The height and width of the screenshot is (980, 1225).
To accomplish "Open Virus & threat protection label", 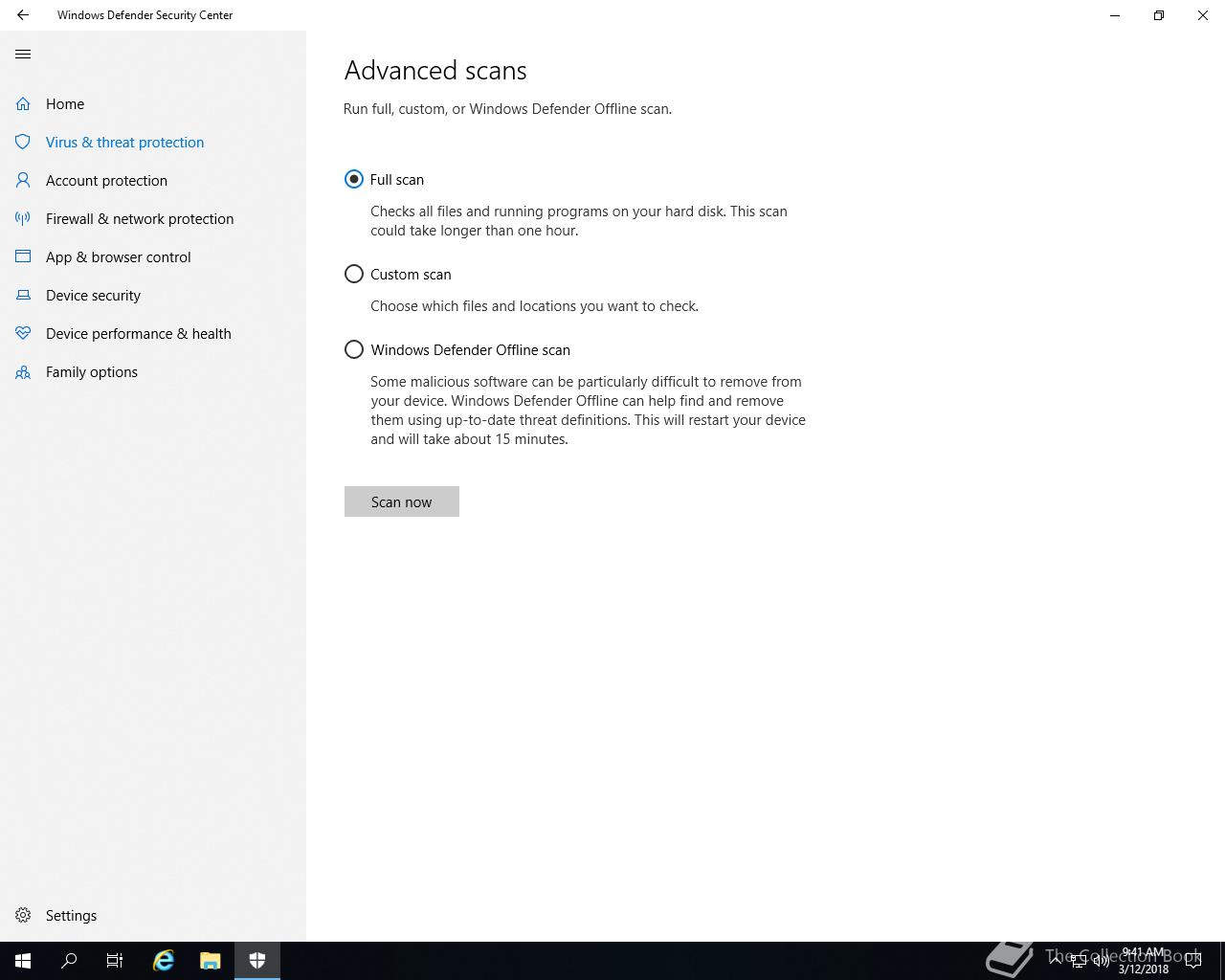I will [x=125, y=142].
